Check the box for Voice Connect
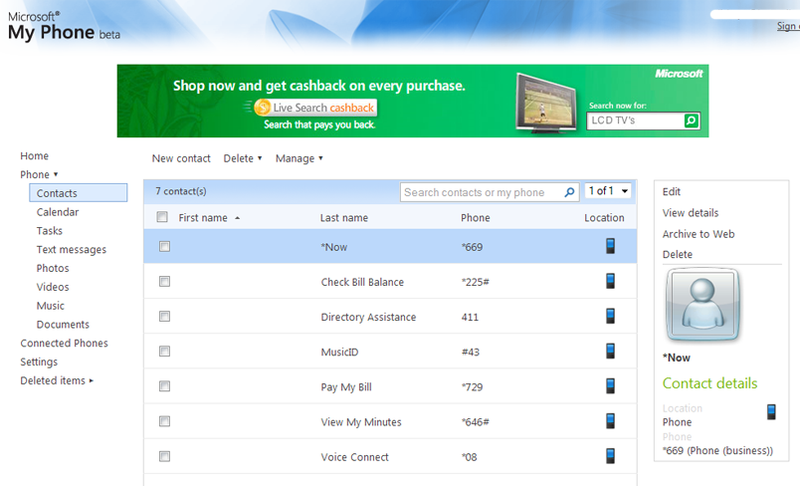The width and height of the screenshot is (800, 486). pos(164,456)
